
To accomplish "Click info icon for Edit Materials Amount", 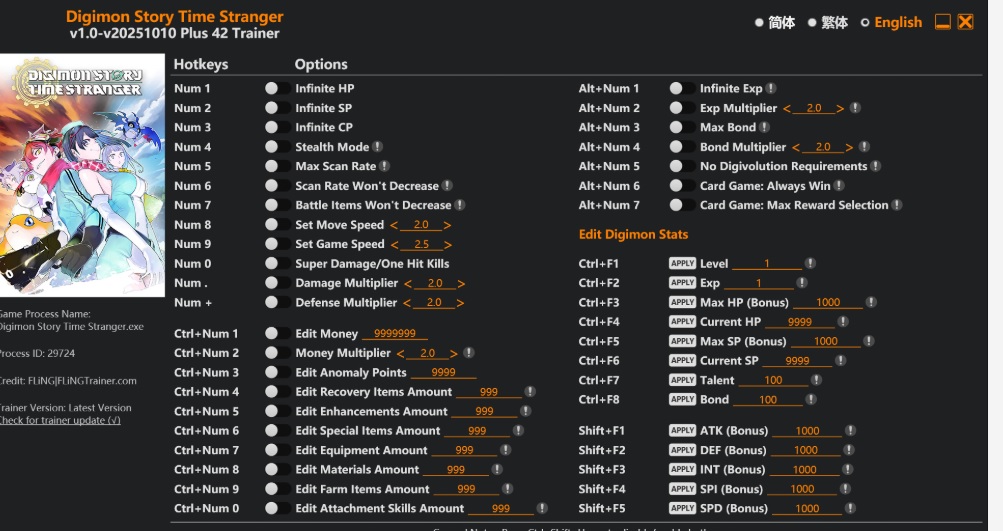I will [x=496, y=469].
